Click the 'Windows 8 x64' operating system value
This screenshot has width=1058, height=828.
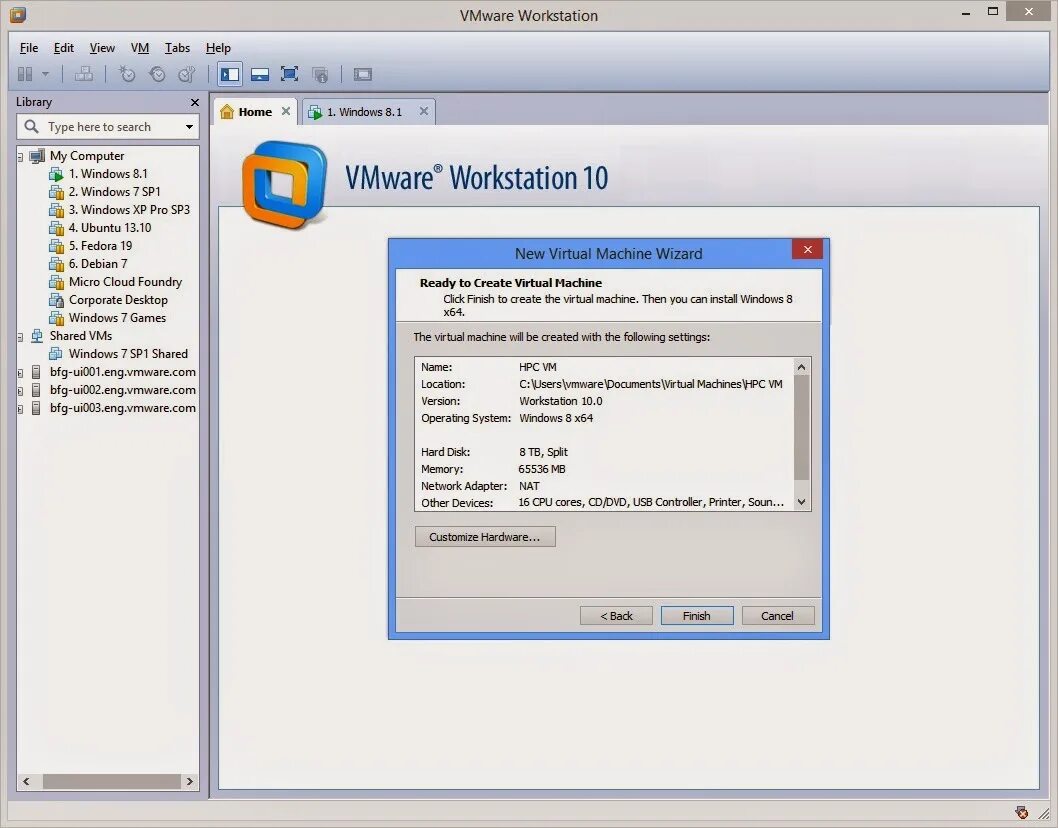click(556, 418)
